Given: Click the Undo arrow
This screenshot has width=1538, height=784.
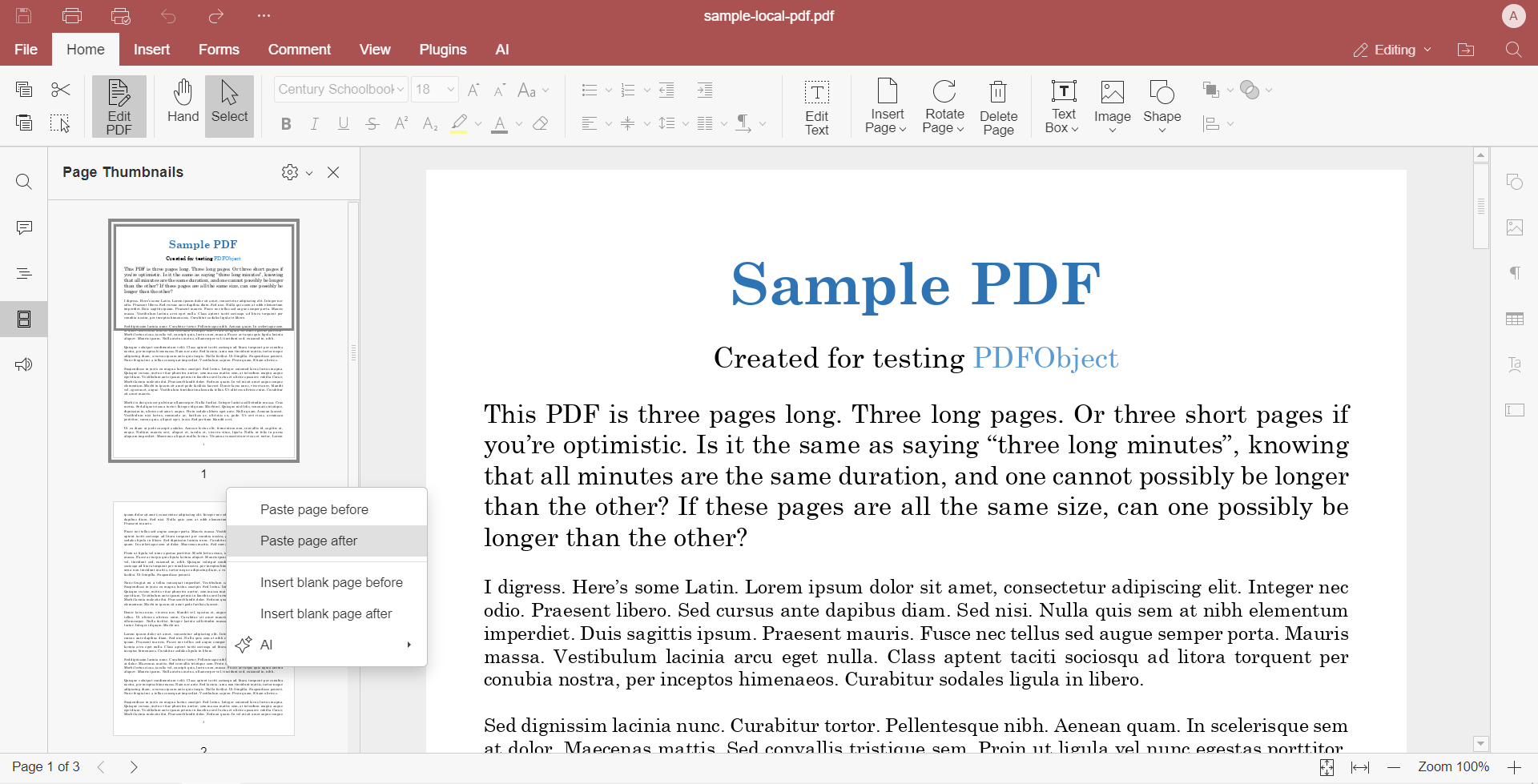Looking at the screenshot, I should (x=168, y=16).
